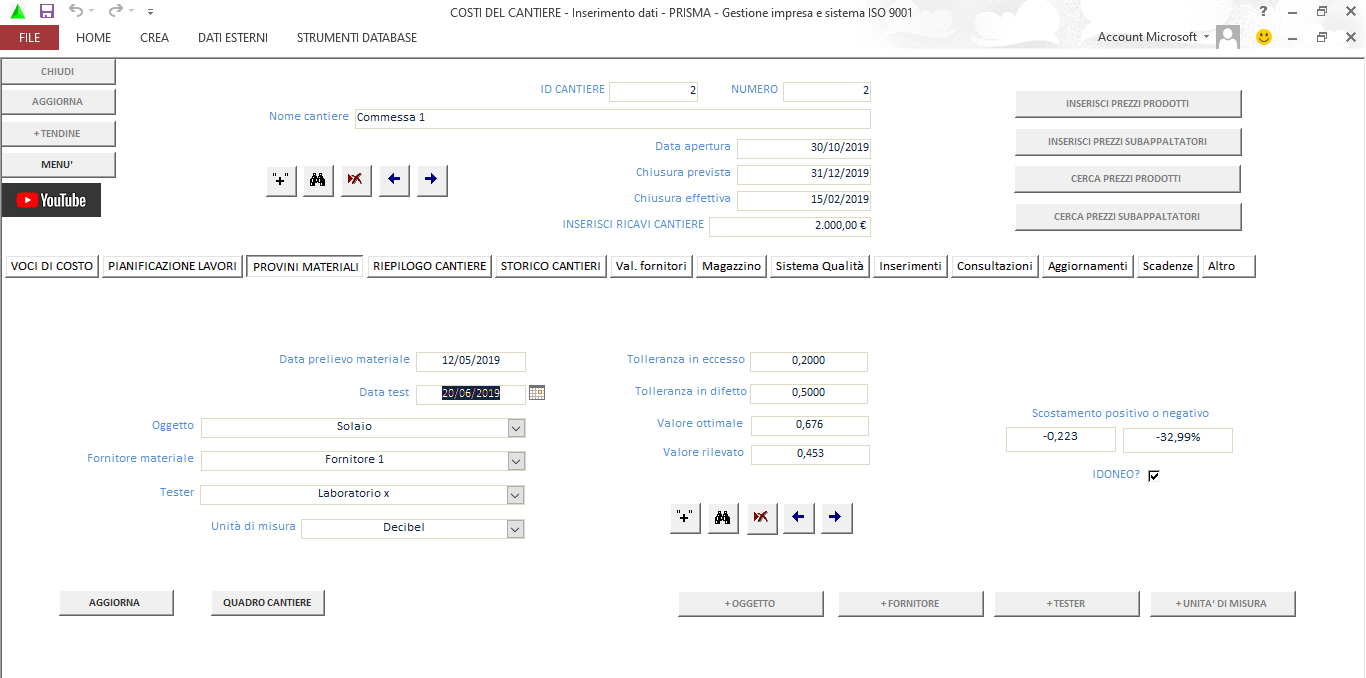Expand the Oggetto dropdown arrow

pyautogui.click(x=516, y=427)
